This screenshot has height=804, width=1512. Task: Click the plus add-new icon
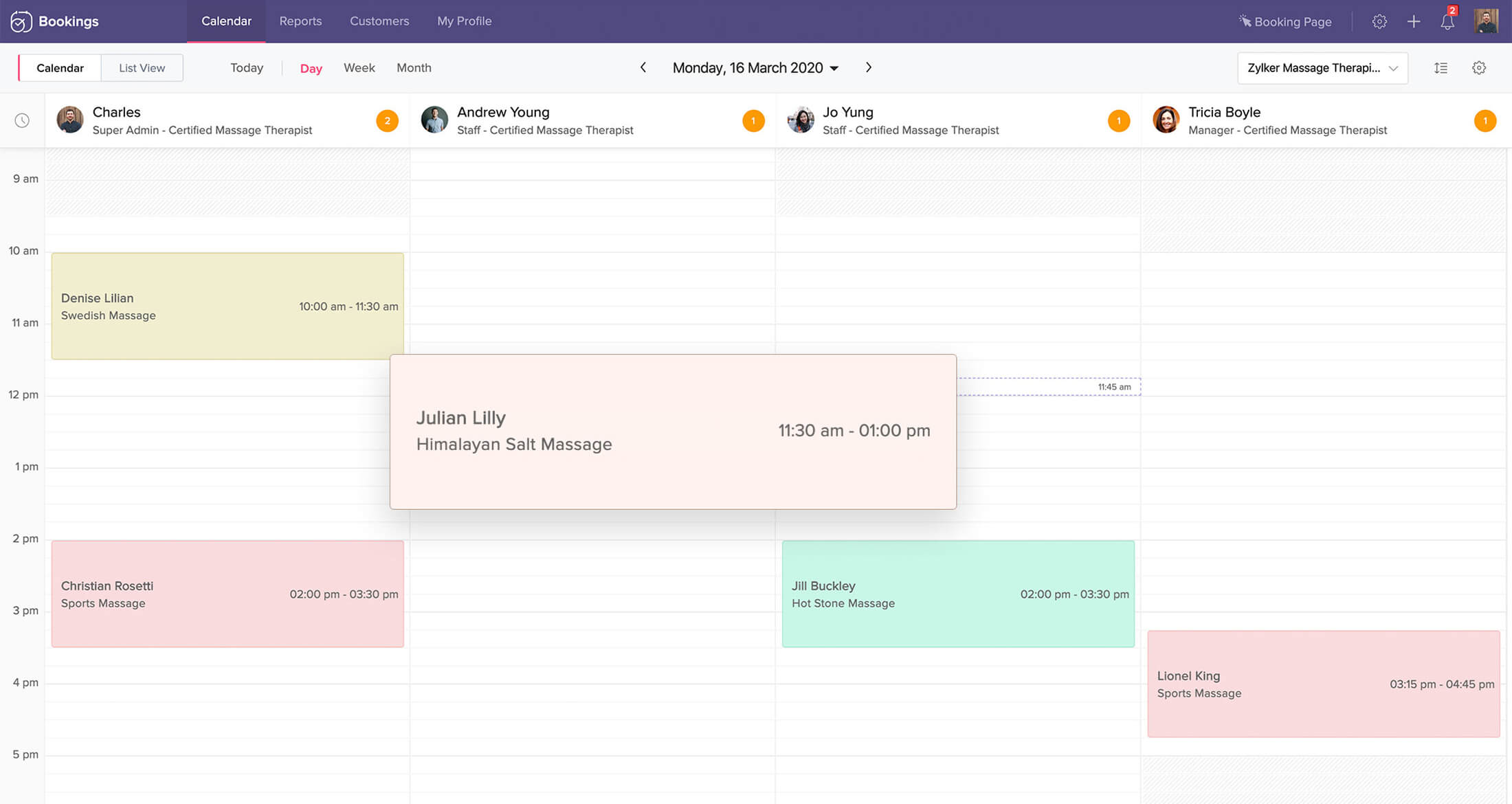[1414, 21]
